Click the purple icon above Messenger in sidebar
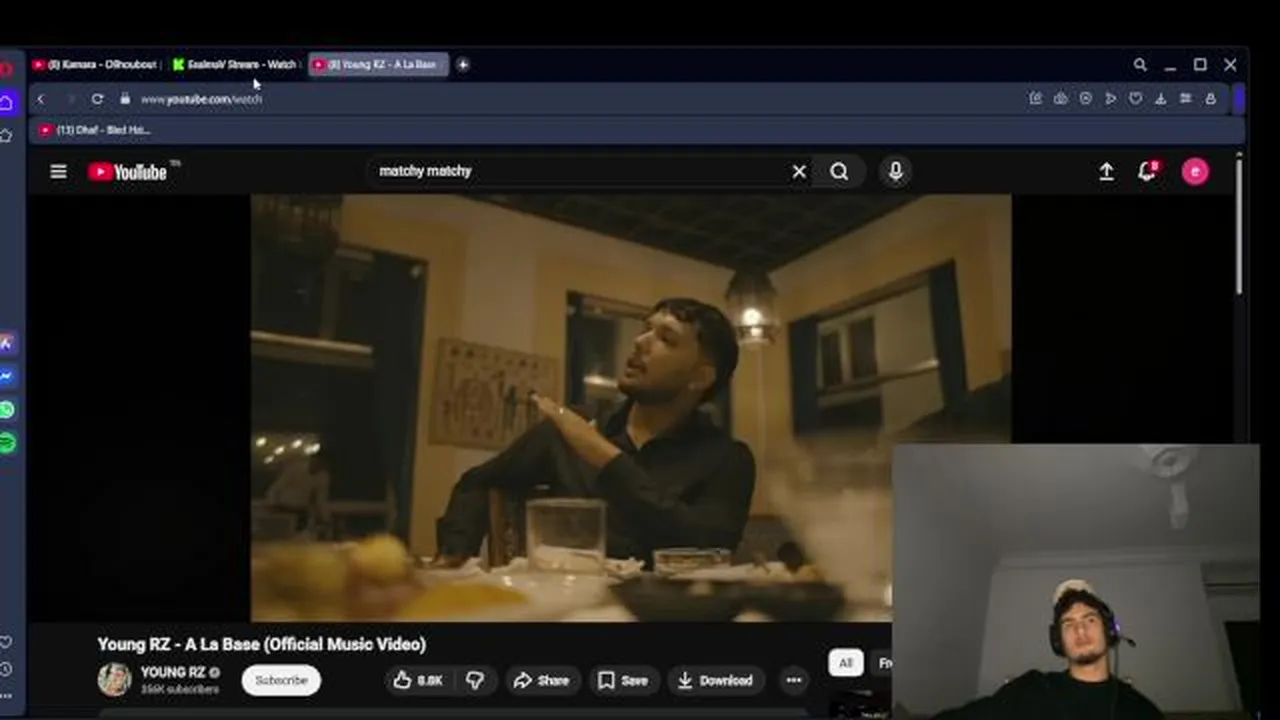This screenshot has width=1280, height=720. 7,343
